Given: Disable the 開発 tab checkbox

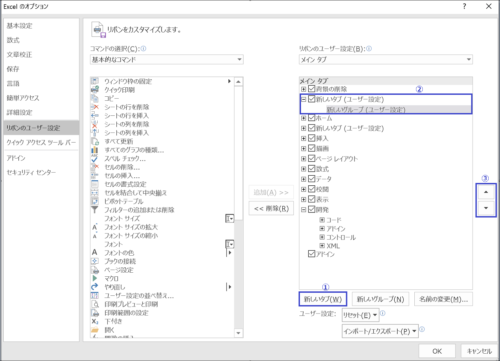Looking at the screenshot, I should [312, 209].
